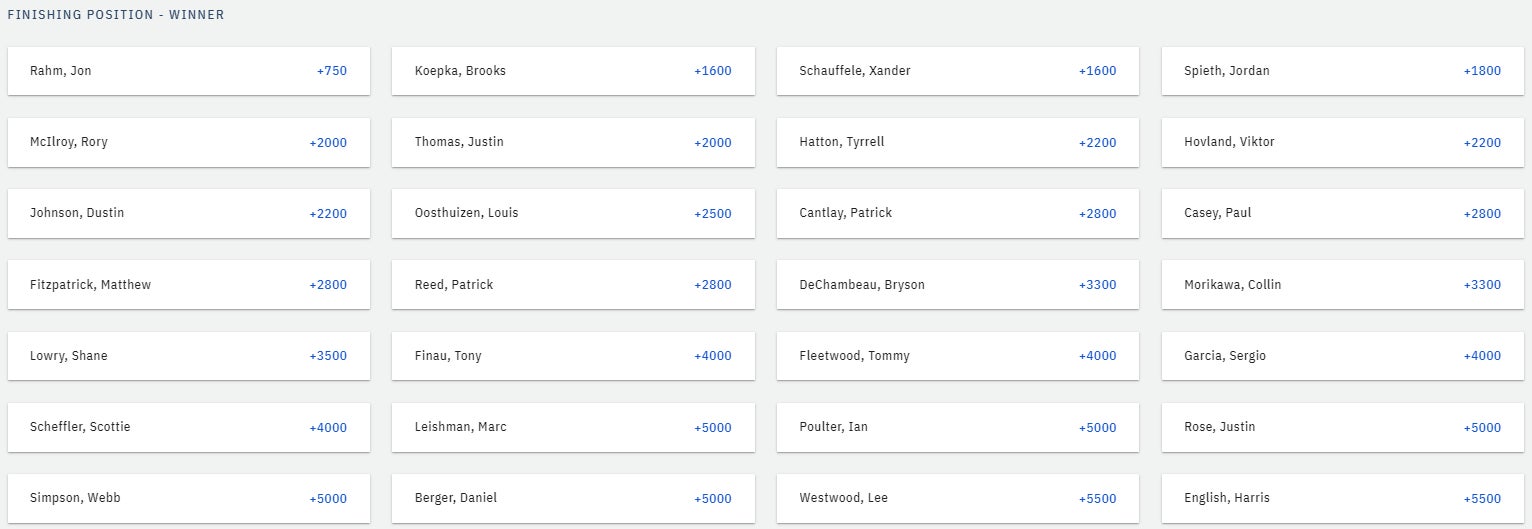Pick Simpson, Webb at +5000
This screenshot has width=1532, height=529.
189,498
